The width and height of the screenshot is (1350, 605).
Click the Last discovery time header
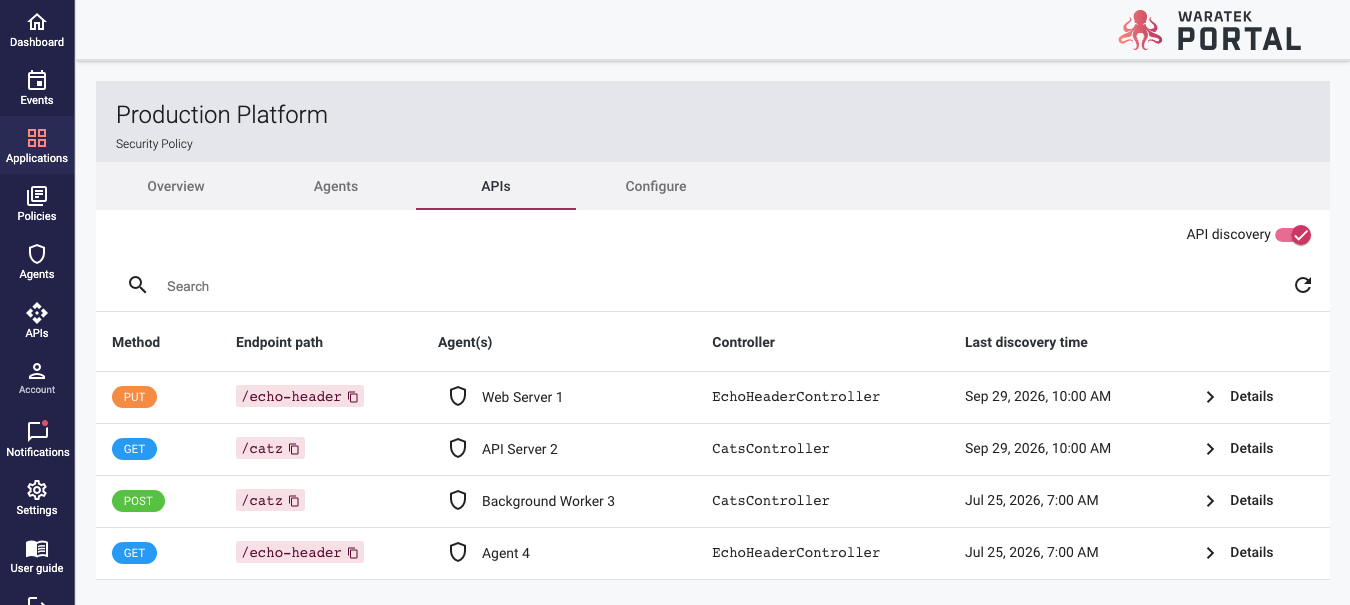pyautogui.click(x=1026, y=342)
